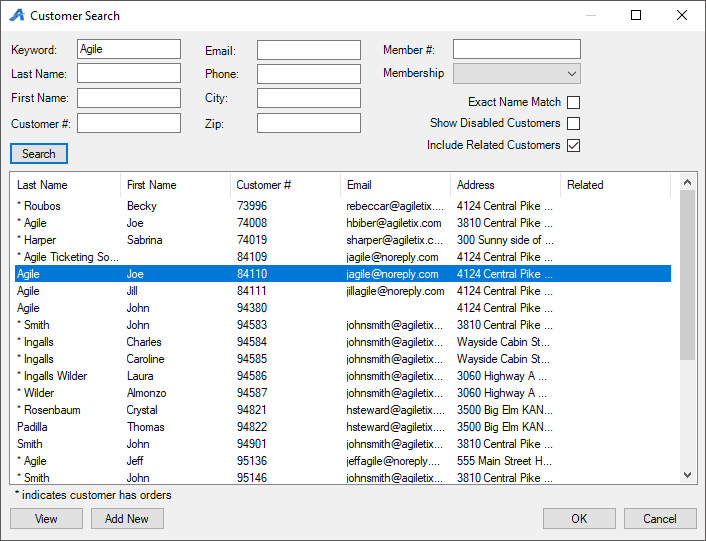Toggle Show Disabled Customers checkbox

click(573, 123)
